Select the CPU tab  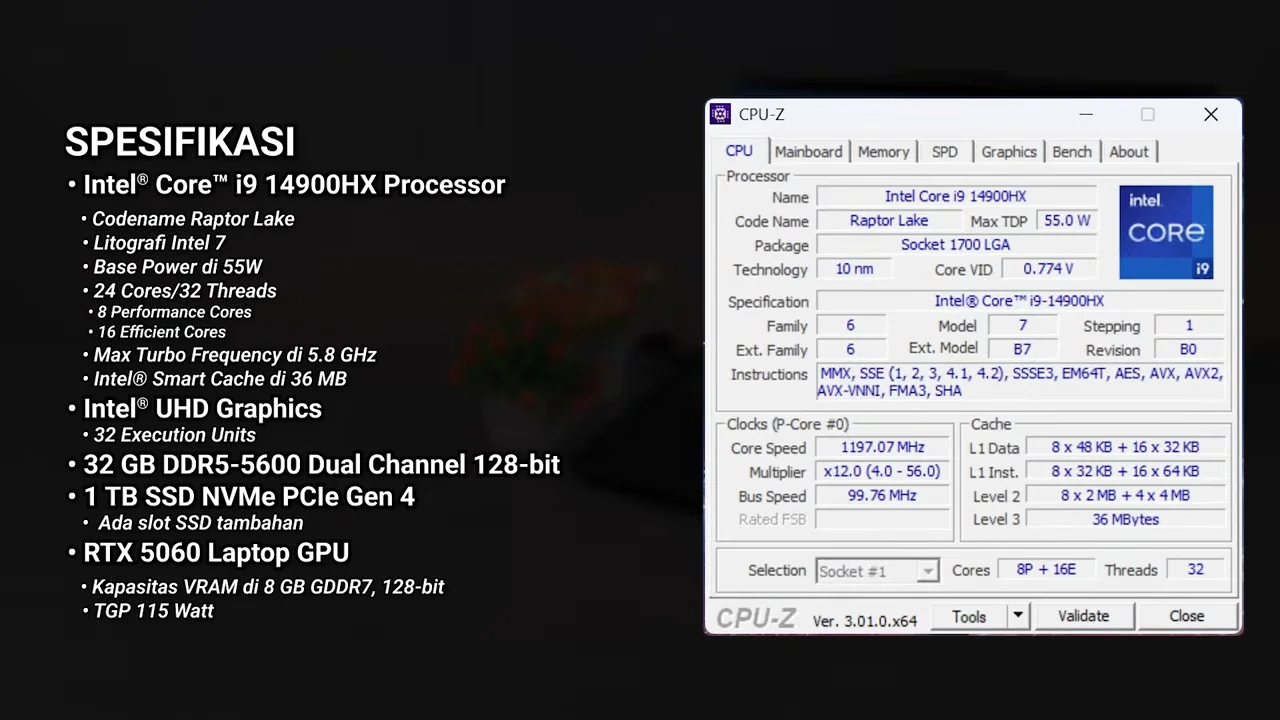(739, 151)
